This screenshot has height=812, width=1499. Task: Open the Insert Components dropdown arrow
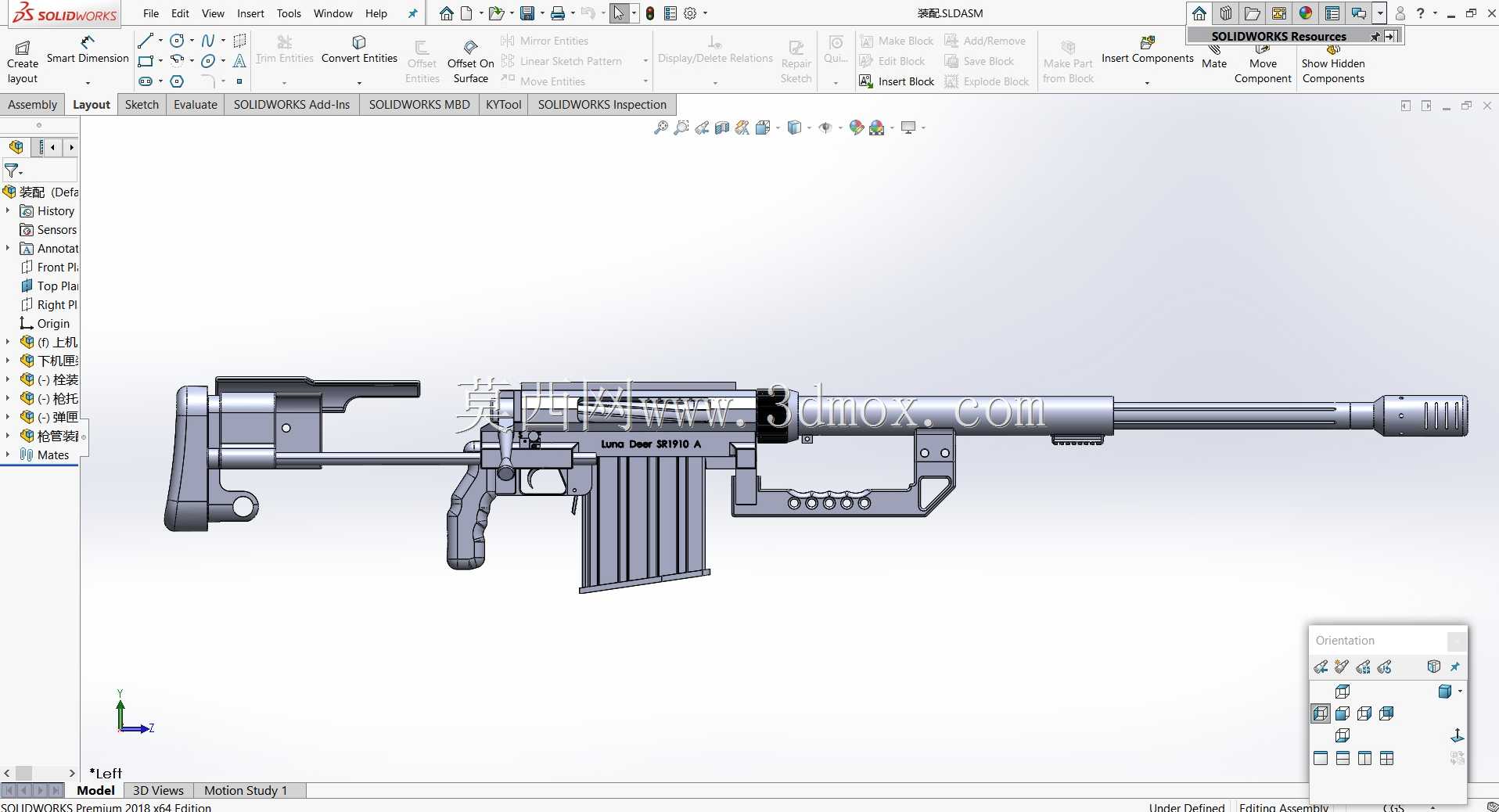[1147, 82]
